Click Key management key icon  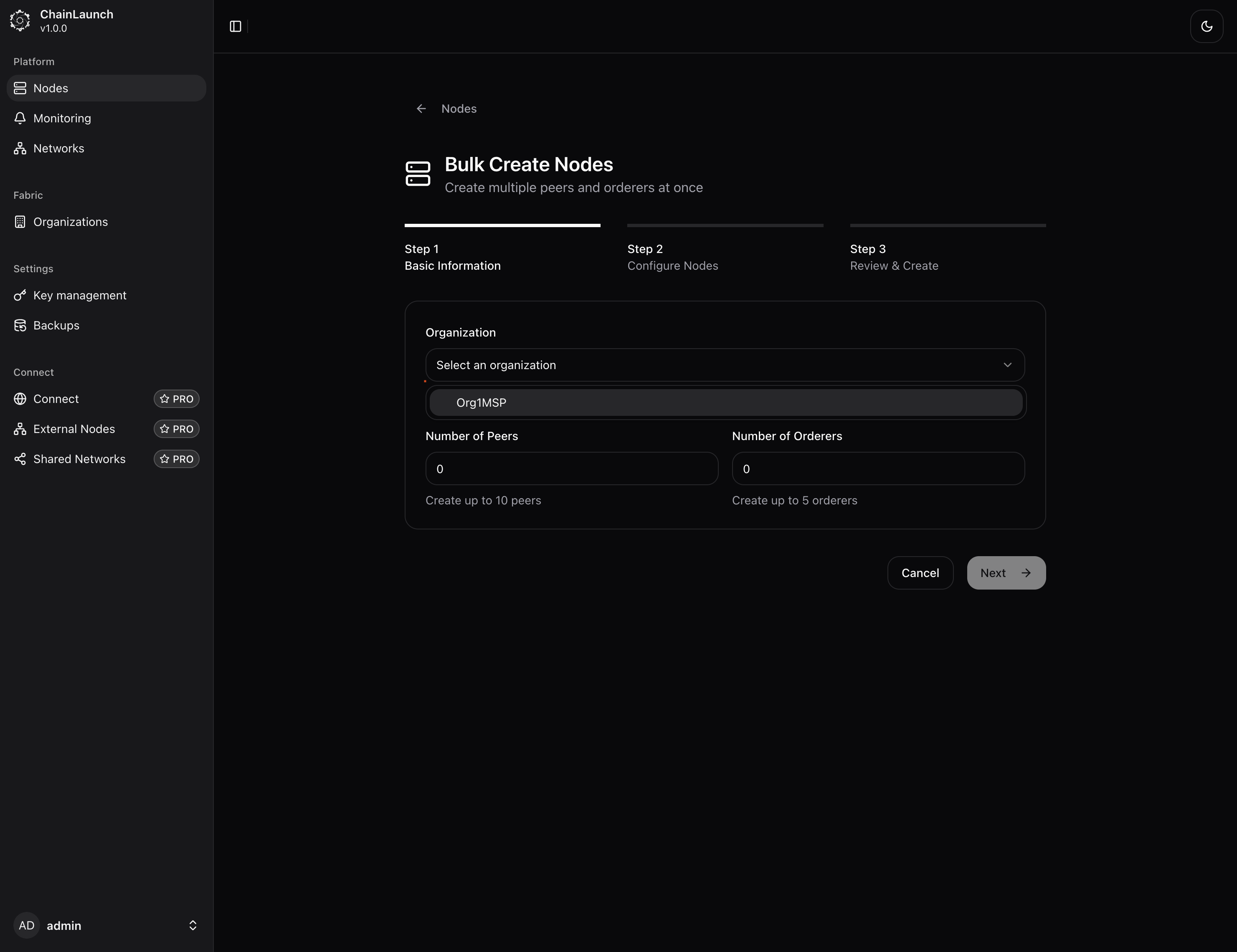click(x=20, y=296)
